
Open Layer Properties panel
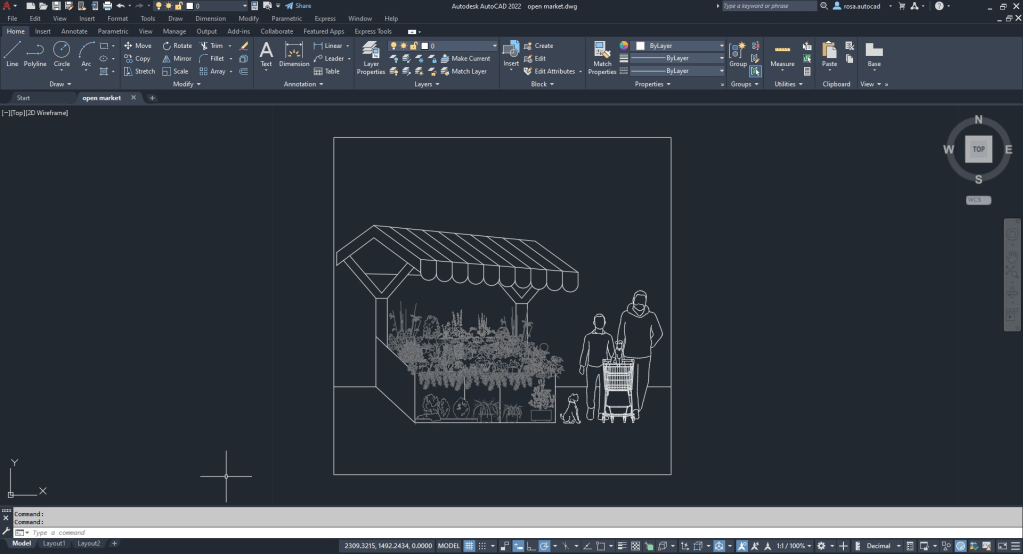(371, 58)
